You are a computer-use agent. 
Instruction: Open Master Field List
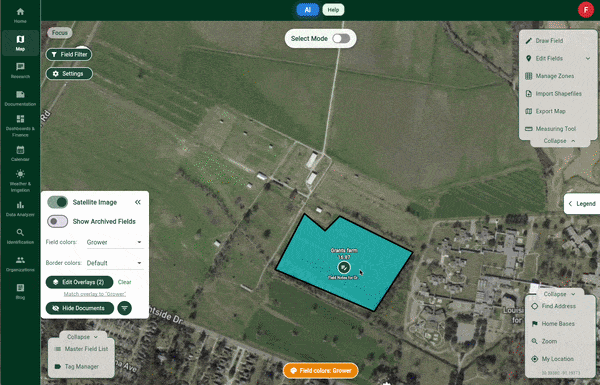(x=82, y=349)
